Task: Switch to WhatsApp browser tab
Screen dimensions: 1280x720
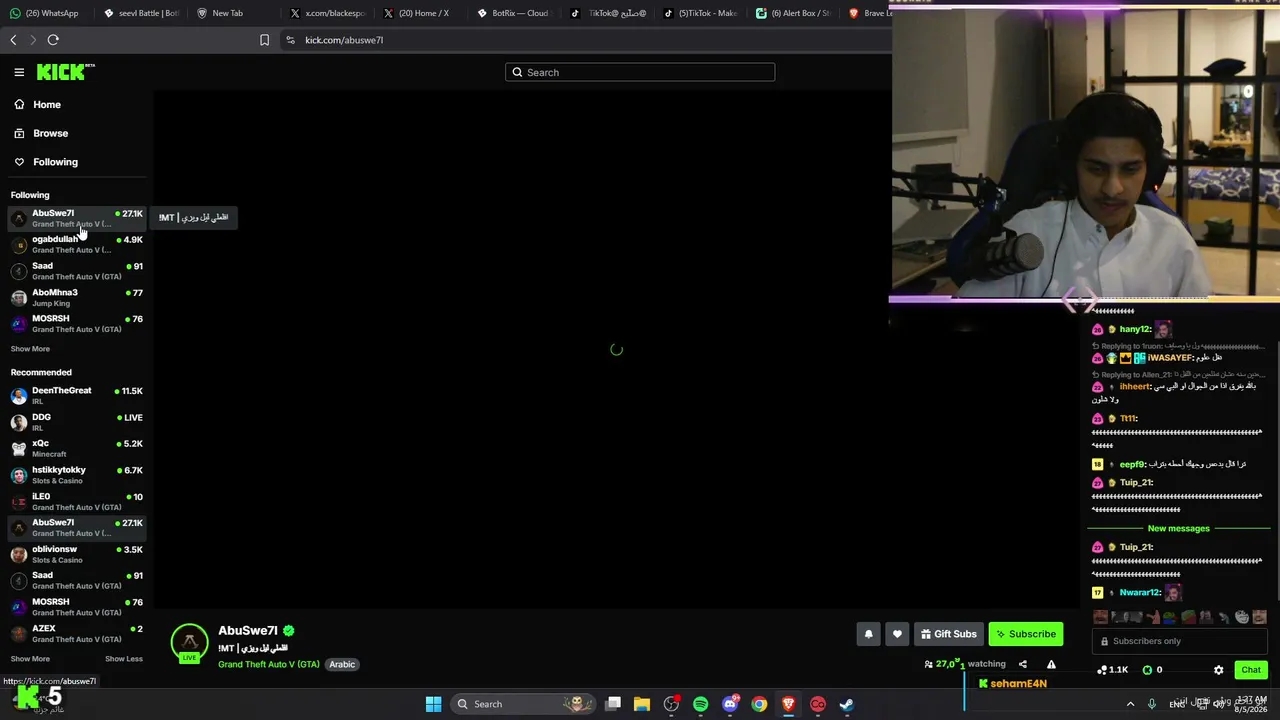Action: (44, 13)
